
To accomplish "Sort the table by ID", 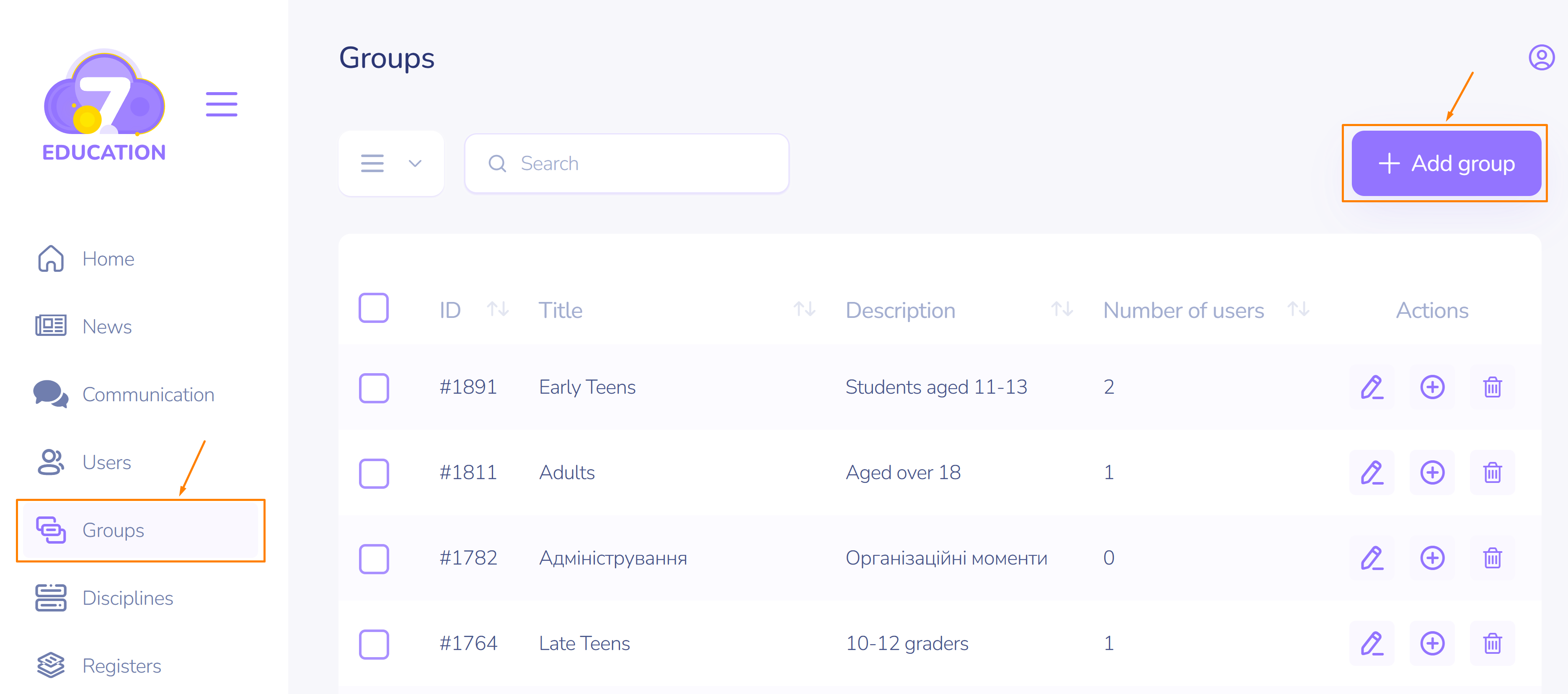I will click(x=497, y=310).
